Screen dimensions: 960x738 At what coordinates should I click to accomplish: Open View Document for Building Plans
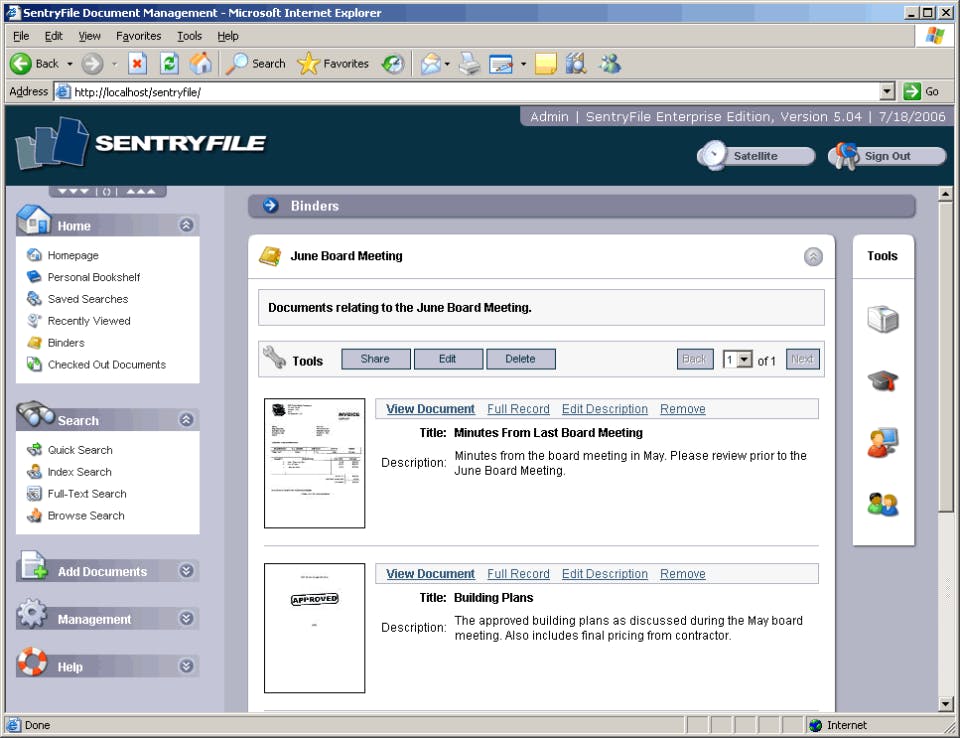click(429, 573)
